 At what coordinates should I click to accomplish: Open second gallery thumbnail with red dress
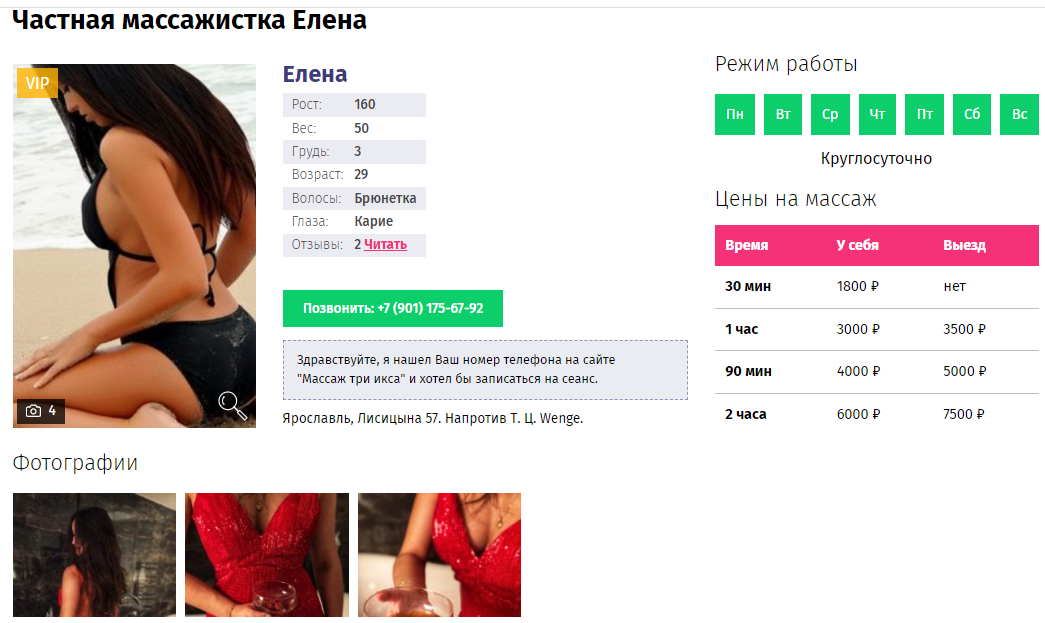pyautogui.click(x=267, y=554)
